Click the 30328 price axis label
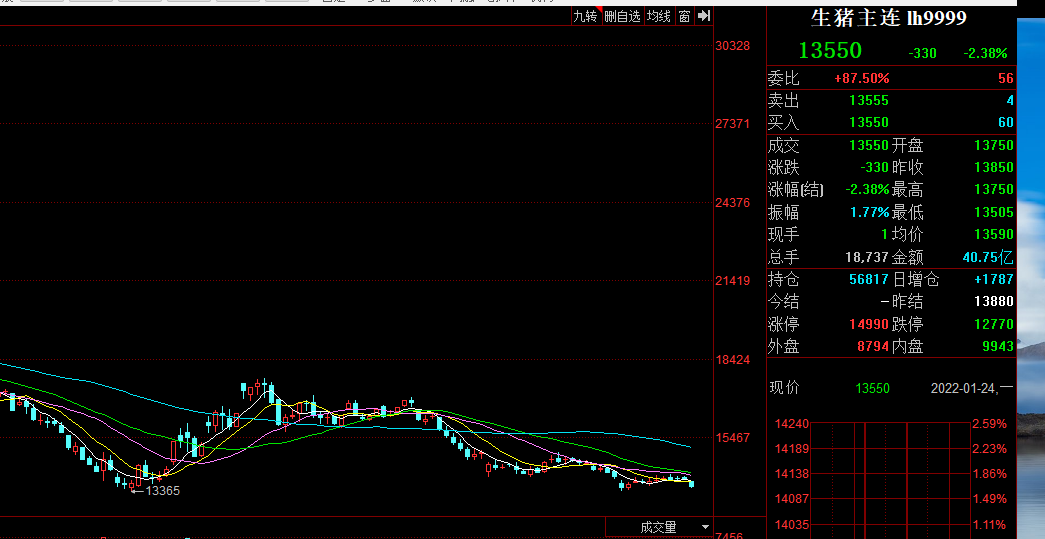The width and height of the screenshot is (1045, 539). pos(732,46)
